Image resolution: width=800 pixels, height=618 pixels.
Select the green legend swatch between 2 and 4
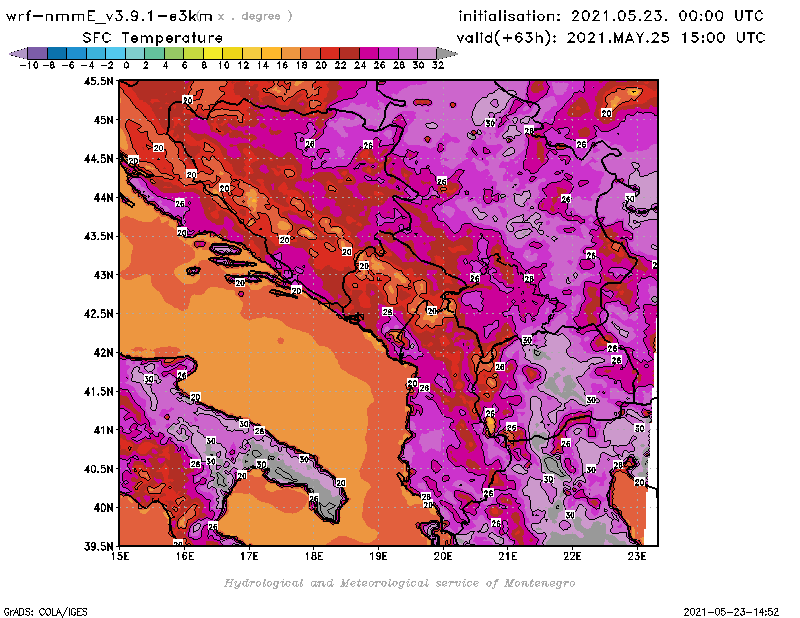coord(154,53)
